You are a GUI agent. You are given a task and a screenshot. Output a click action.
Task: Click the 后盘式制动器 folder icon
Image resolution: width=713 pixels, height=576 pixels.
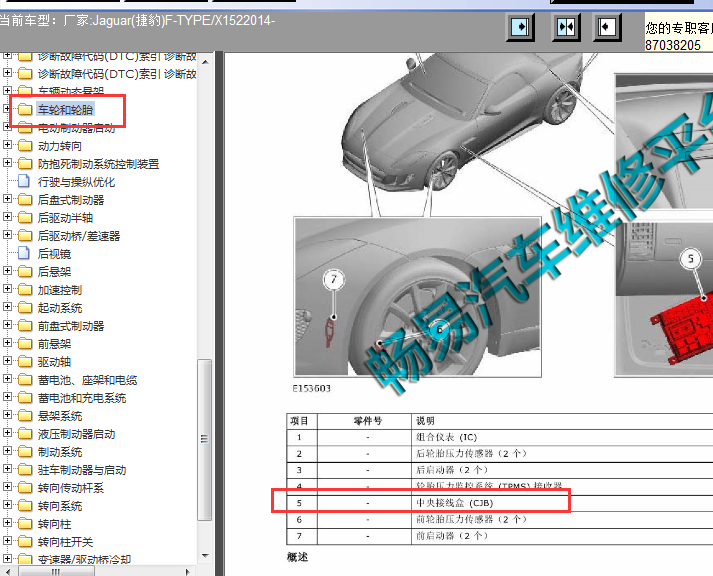[x=25, y=200]
